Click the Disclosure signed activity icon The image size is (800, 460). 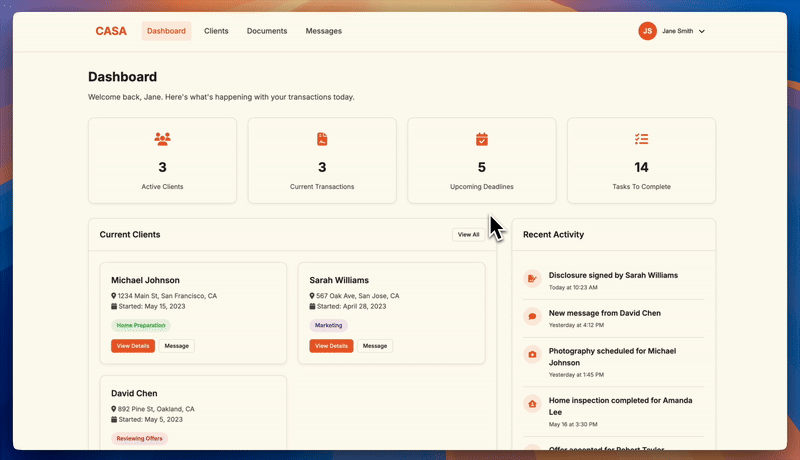pos(532,278)
